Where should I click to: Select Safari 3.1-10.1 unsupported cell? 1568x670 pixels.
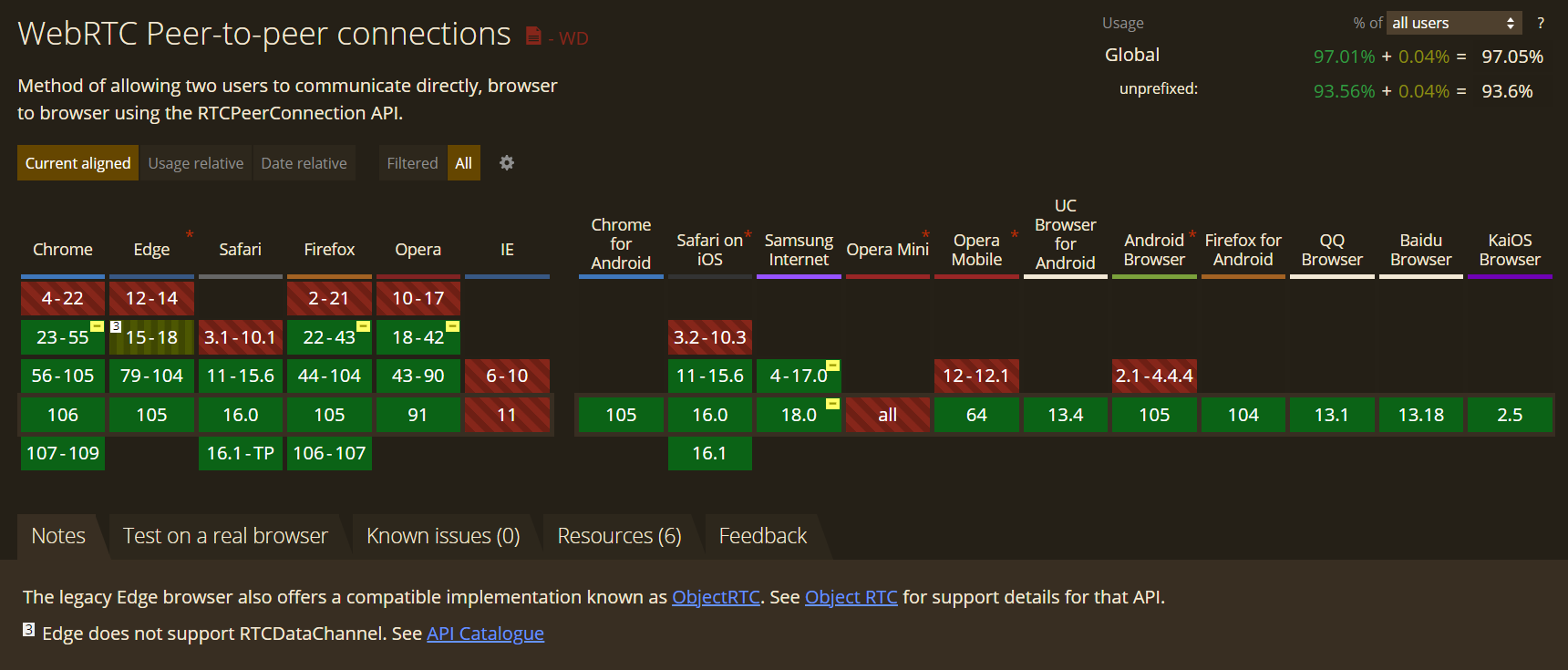(x=241, y=337)
